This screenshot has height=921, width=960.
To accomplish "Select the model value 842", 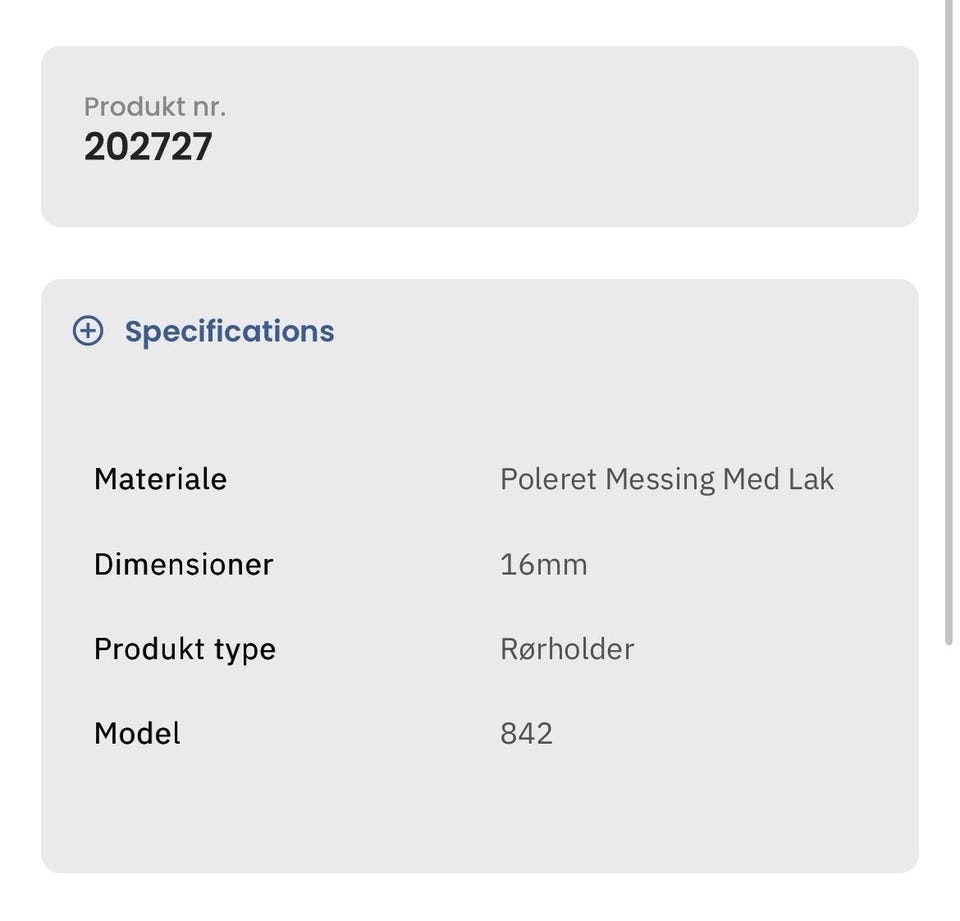I will pyautogui.click(x=526, y=733).
